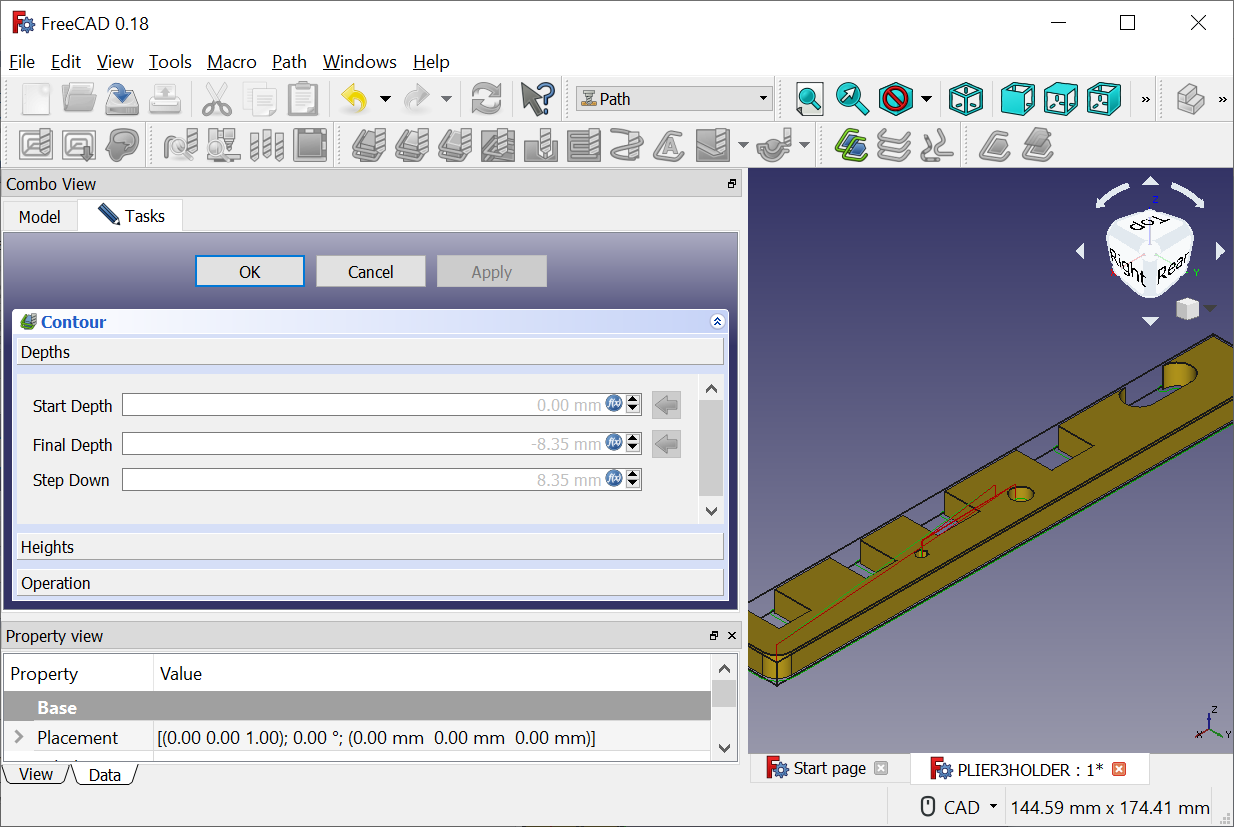Click the Copy icon
1234x827 pixels.
[x=260, y=99]
